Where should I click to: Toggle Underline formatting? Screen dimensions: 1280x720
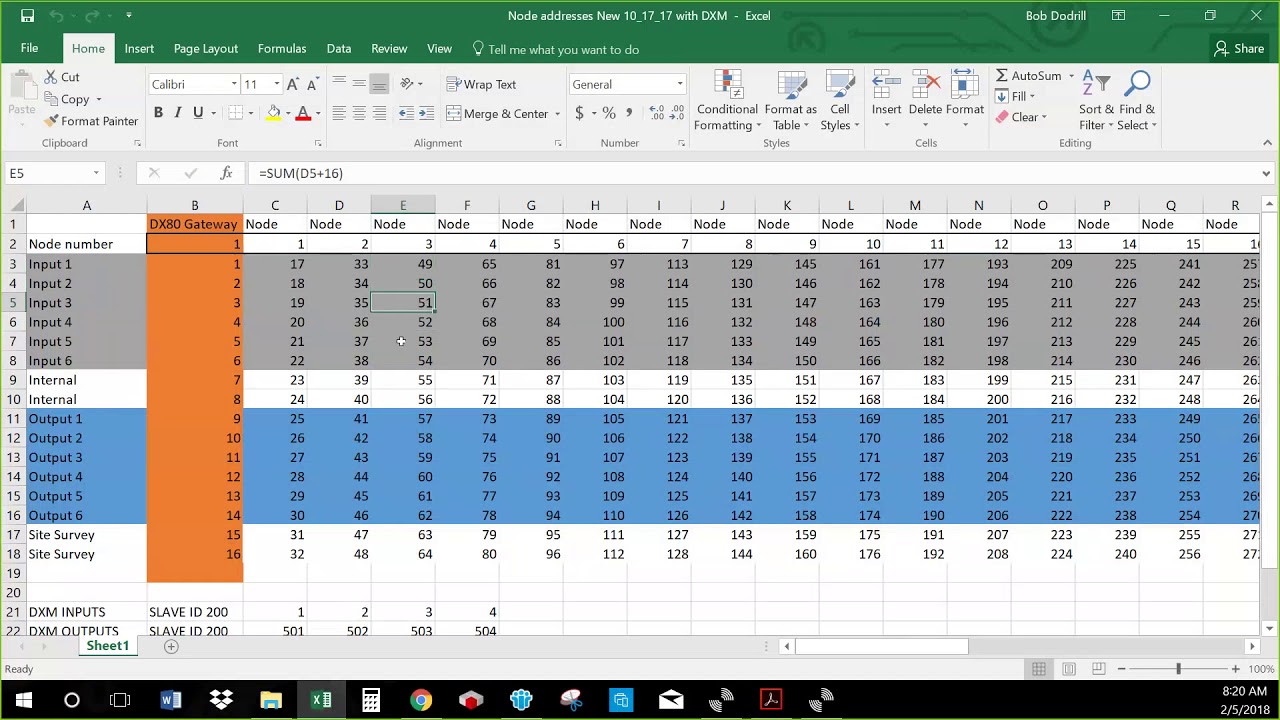click(198, 113)
